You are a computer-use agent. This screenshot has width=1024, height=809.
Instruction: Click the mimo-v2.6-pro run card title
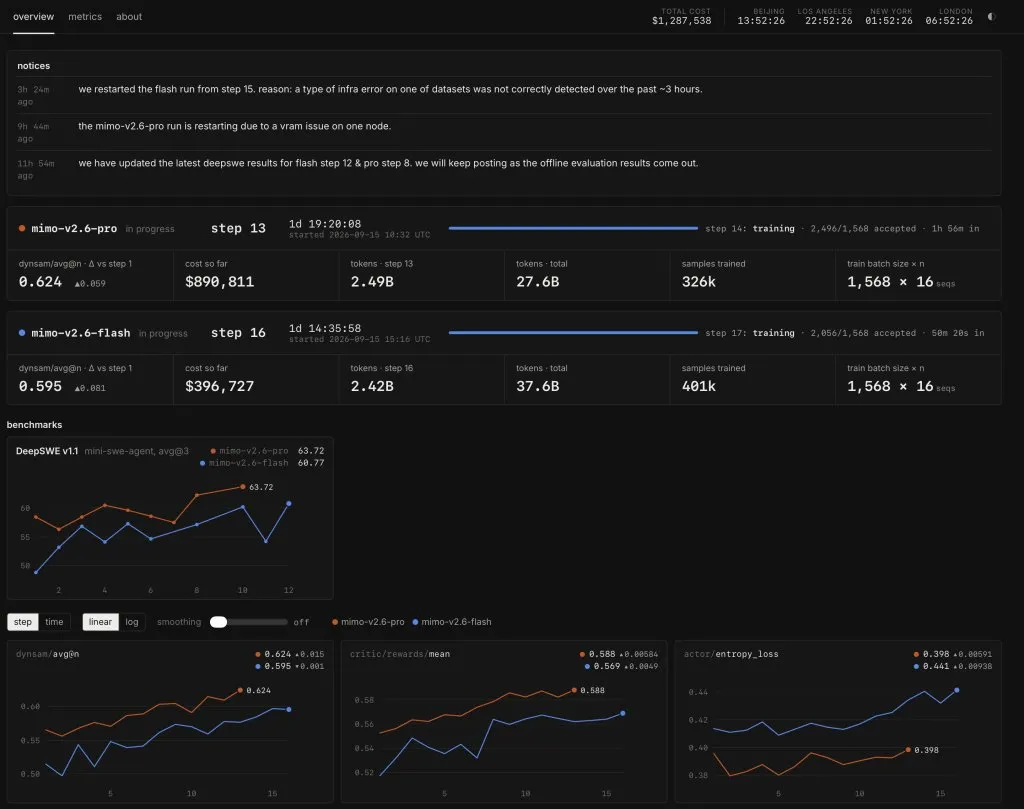pos(74,229)
